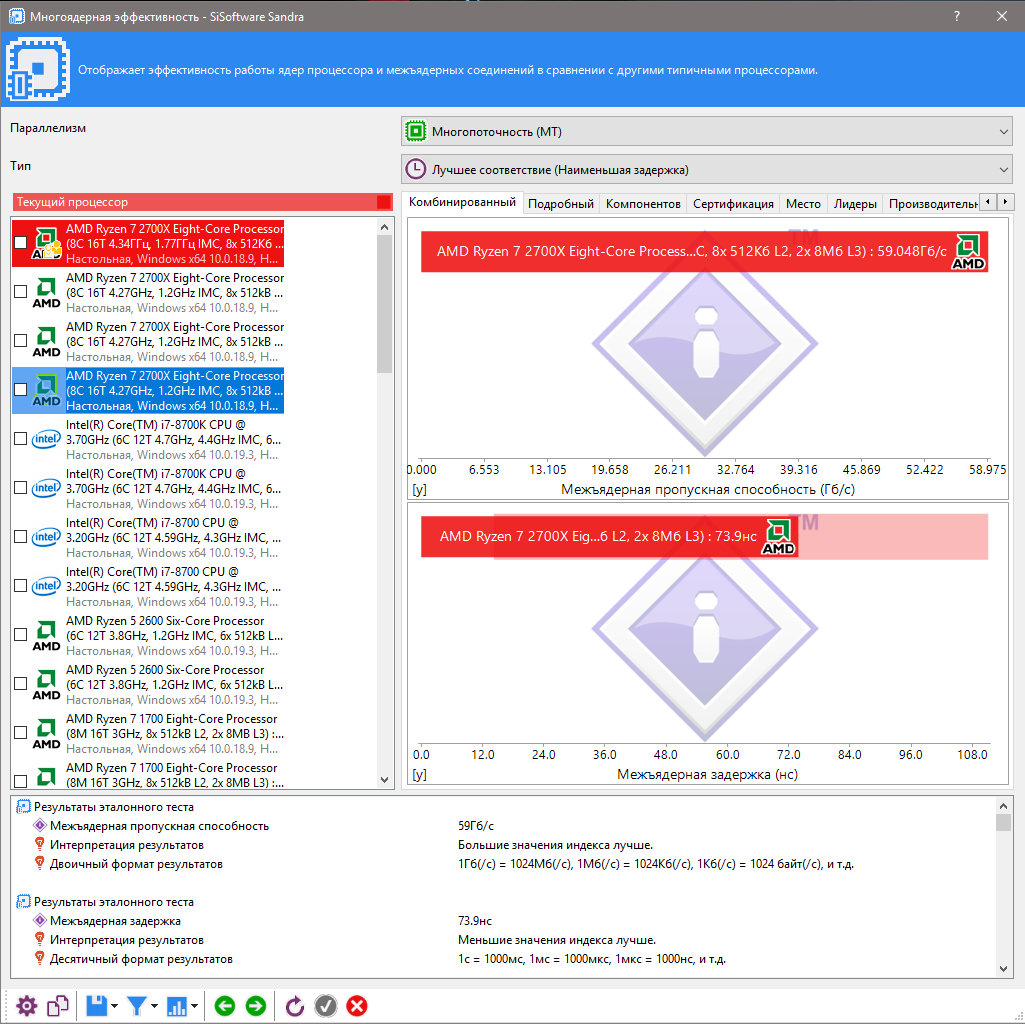The width and height of the screenshot is (1025, 1024).
Task: Open the Параллелизм Многопоточность (MT) dropdown
Action: (707, 131)
